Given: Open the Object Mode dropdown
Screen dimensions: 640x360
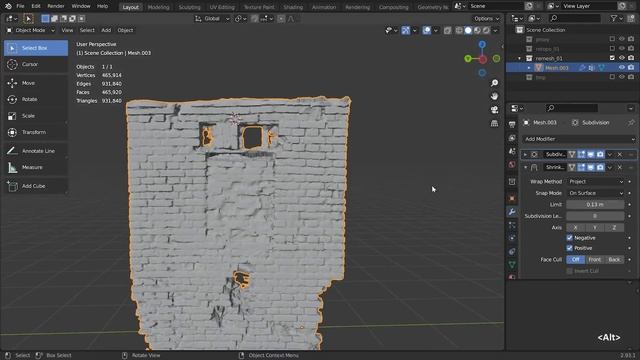Looking at the screenshot, I should pyautogui.click(x=30, y=30).
